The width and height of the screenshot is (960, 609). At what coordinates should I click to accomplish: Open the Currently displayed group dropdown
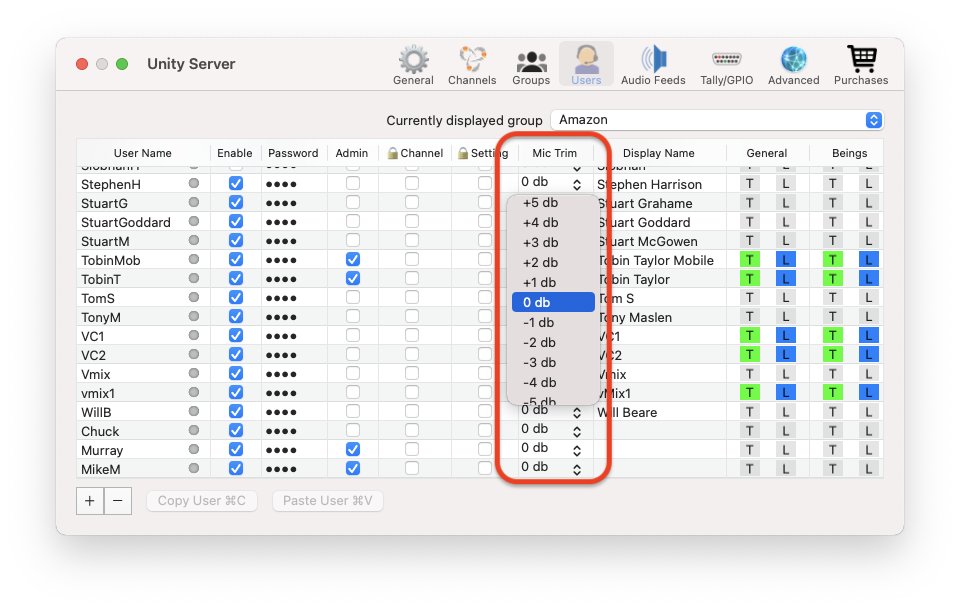point(717,120)
